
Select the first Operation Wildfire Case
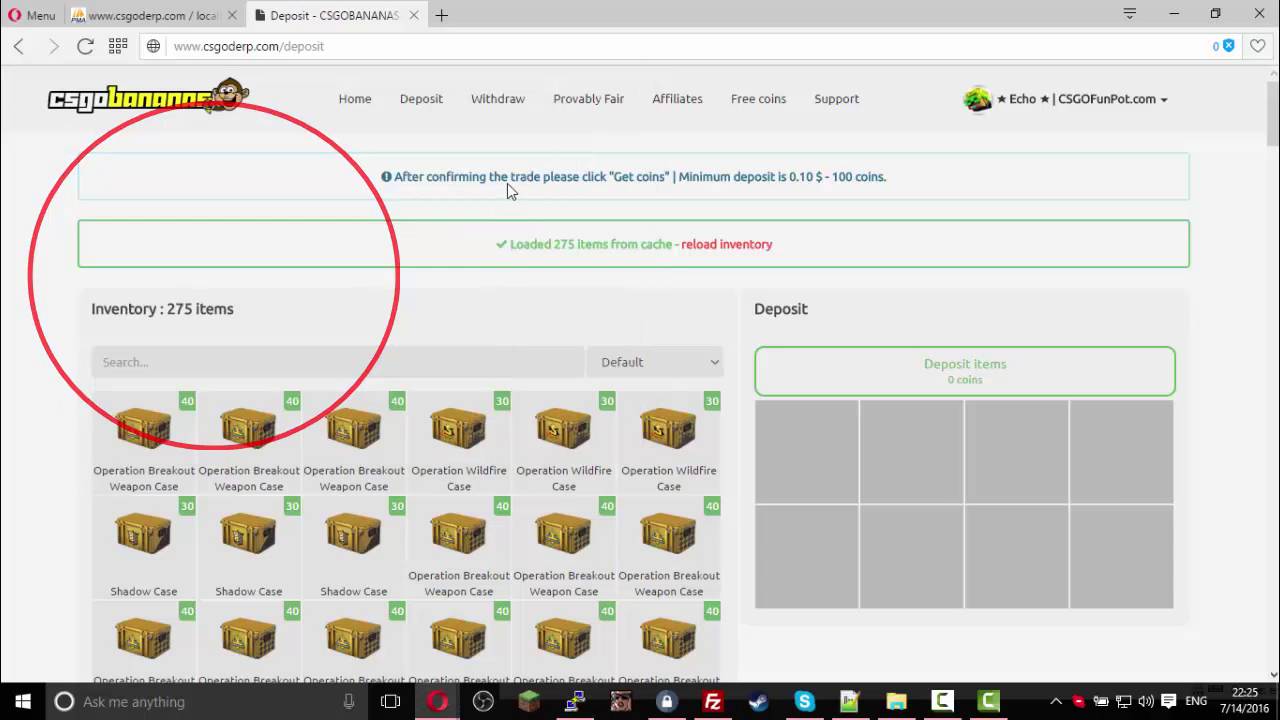(459, 442)
